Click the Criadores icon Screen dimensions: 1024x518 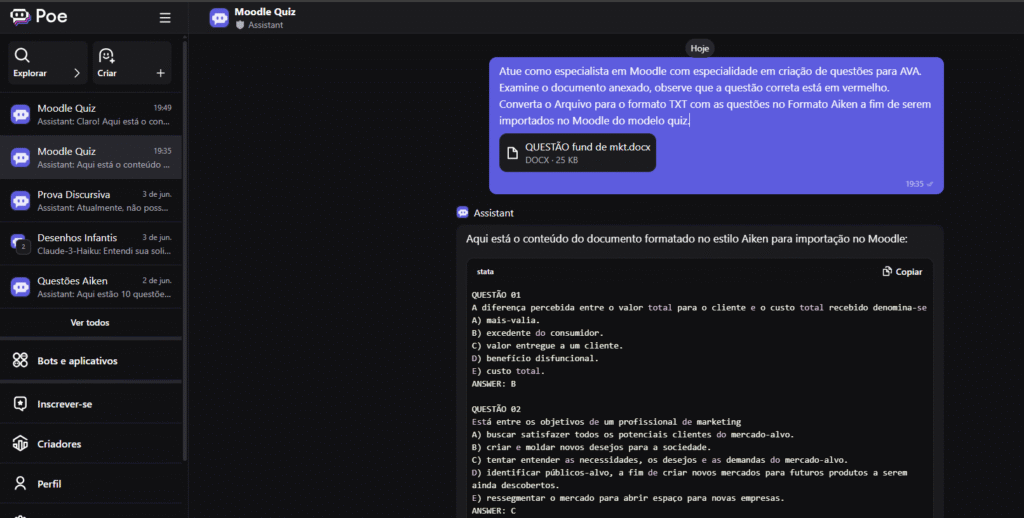(x=20, y=444)
